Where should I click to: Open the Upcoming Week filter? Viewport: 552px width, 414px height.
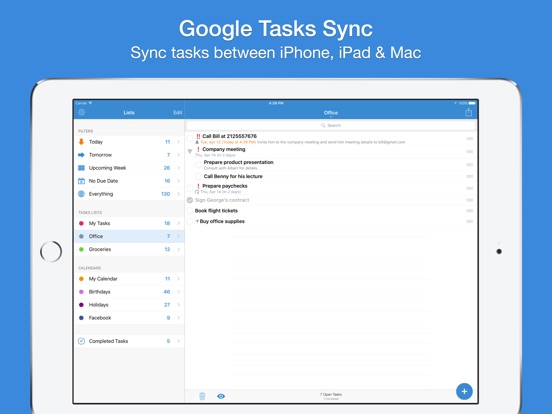[x=130, y=168]
